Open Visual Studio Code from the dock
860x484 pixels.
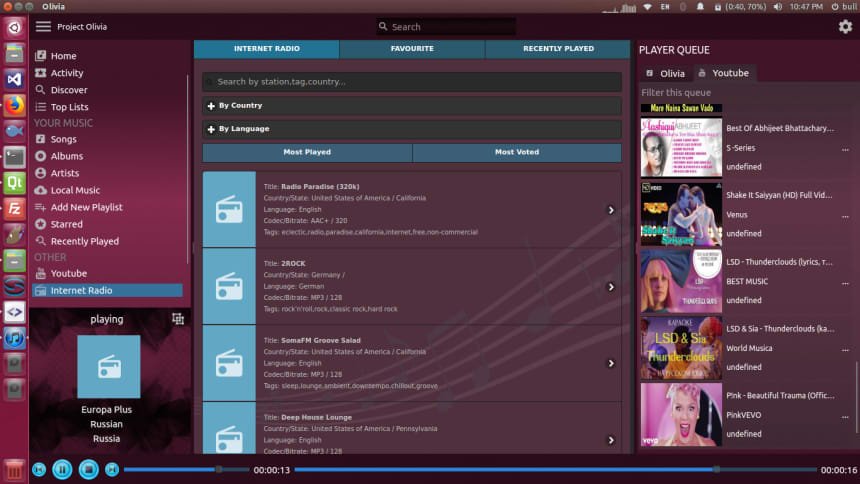14,79
